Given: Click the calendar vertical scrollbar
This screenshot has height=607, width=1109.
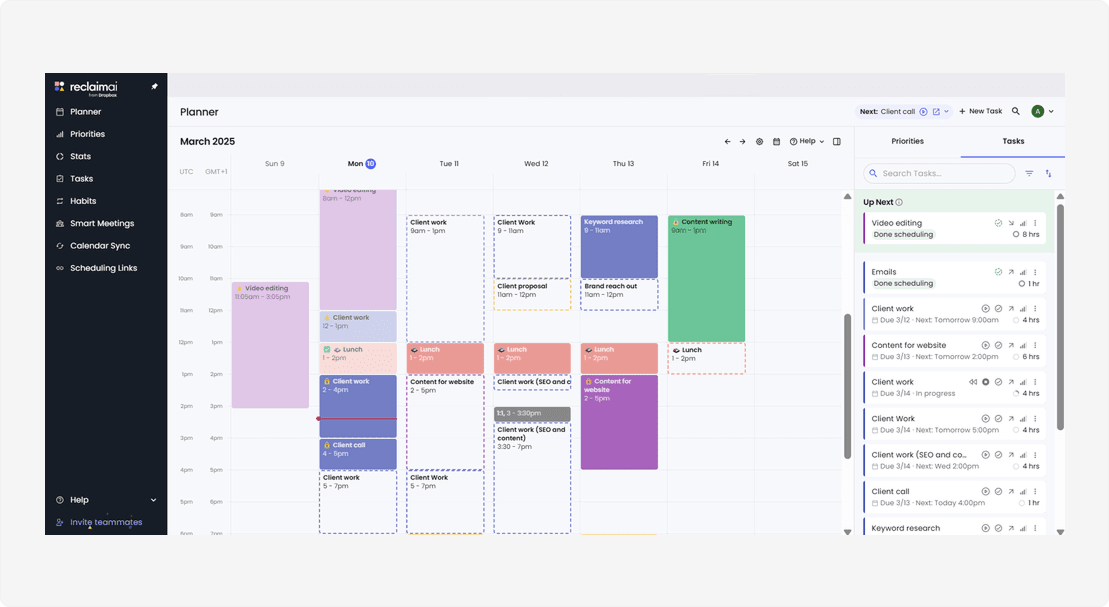Looking at the screenshot, I should click(847, 386).
